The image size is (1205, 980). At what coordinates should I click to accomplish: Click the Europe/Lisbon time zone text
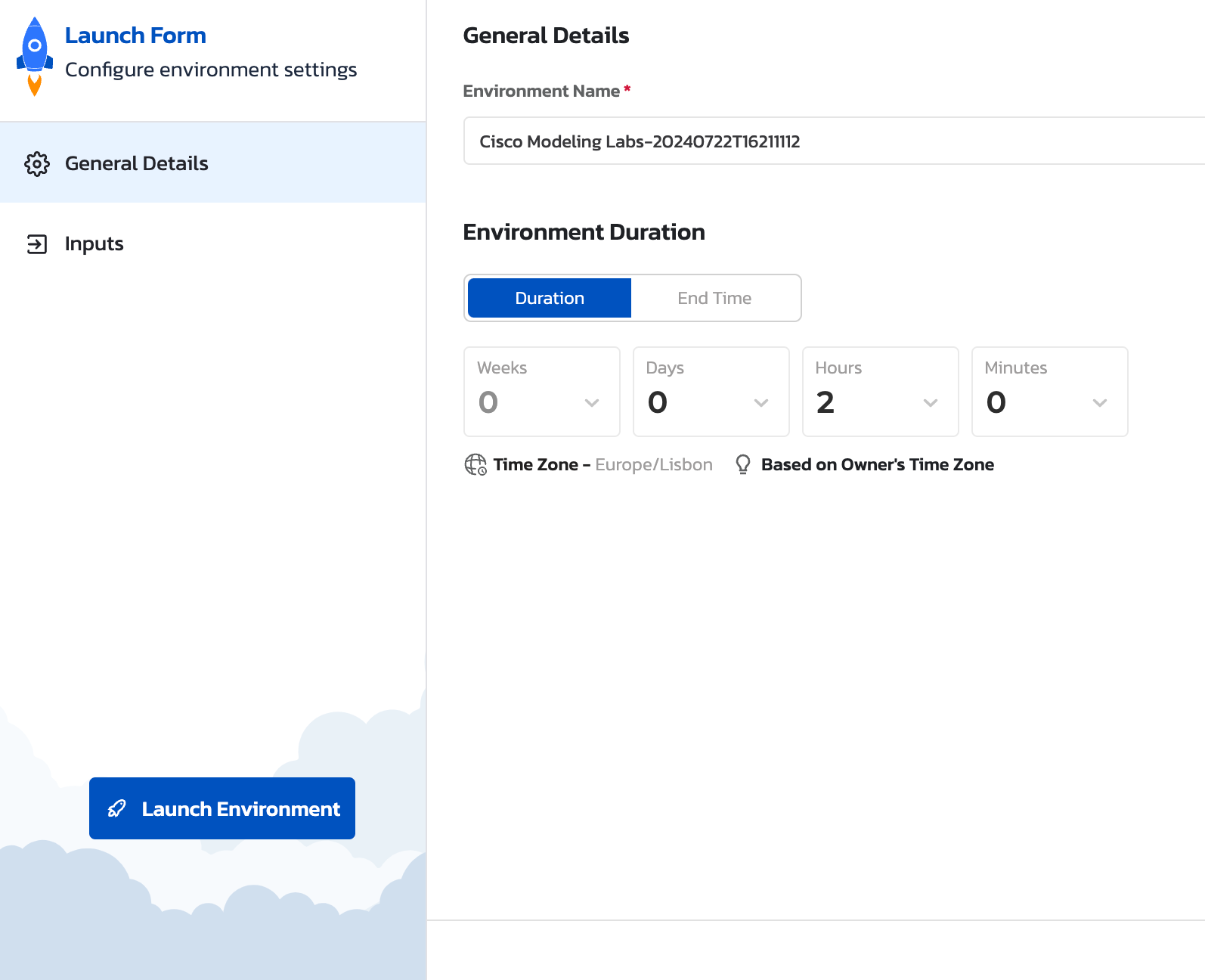(654, 464)
